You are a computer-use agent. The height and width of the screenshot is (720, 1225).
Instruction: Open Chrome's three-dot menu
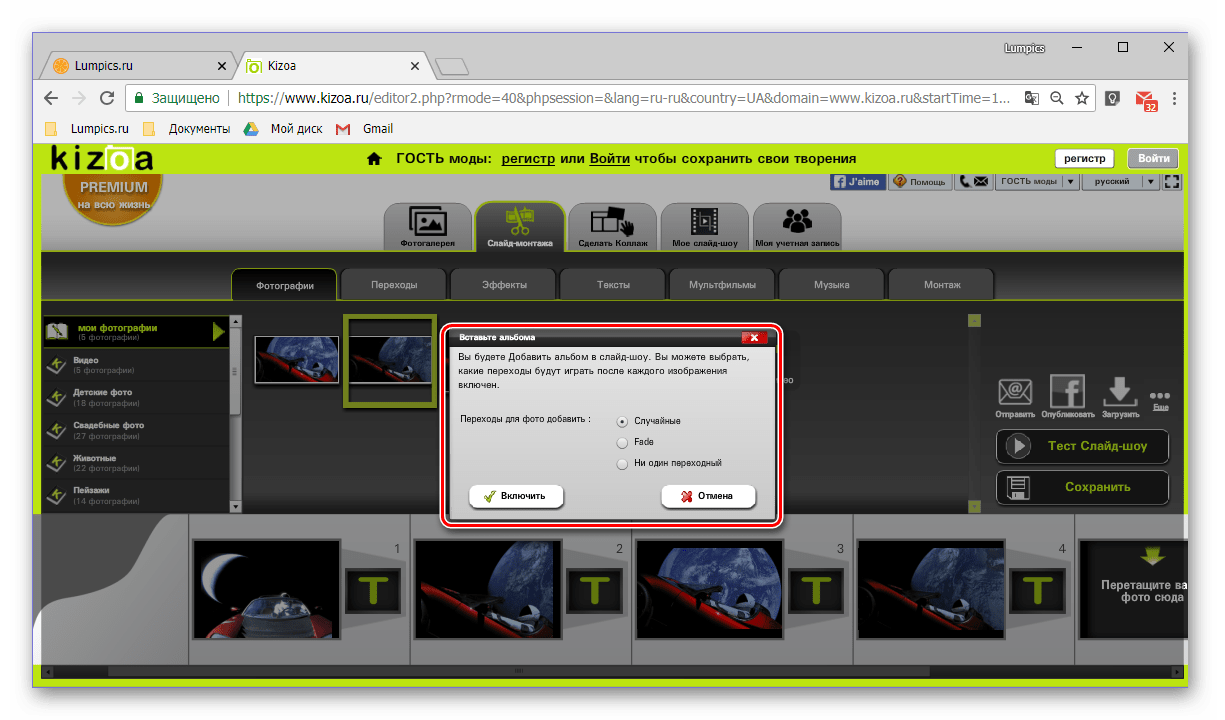1174,98
